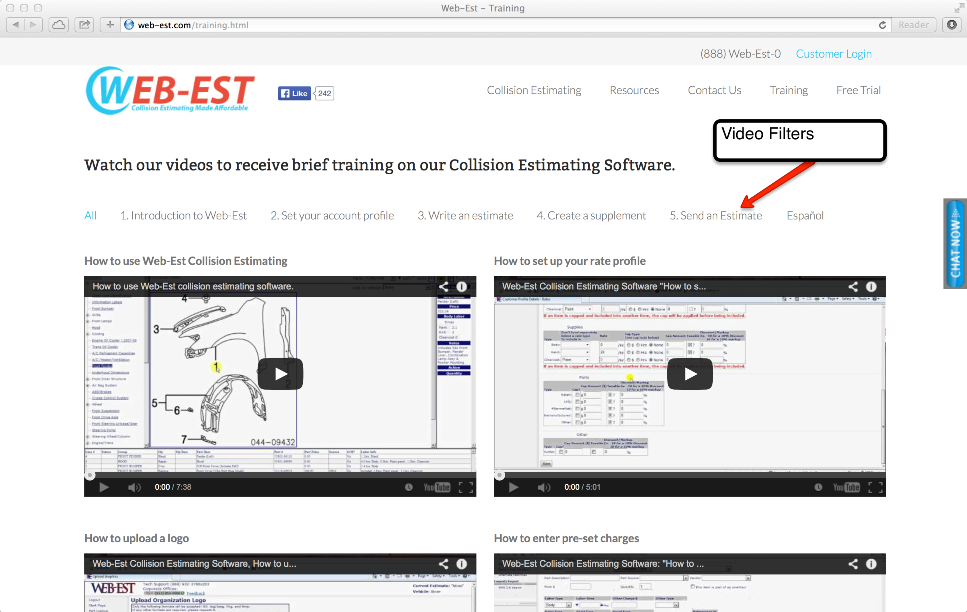The height and width of the screenshot is (612, 967).
Task: Switch to the Training page tab
Action: point(788,89)
